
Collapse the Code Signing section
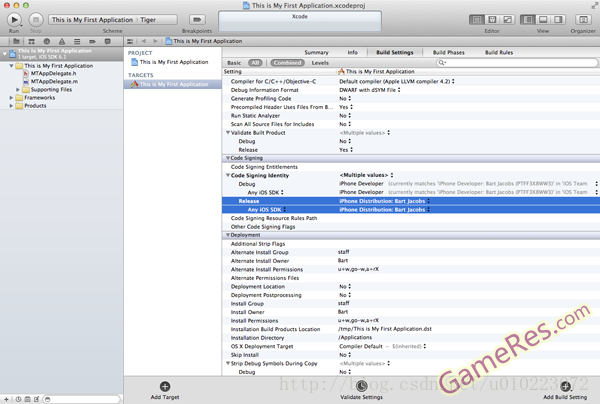click(228, 158)
